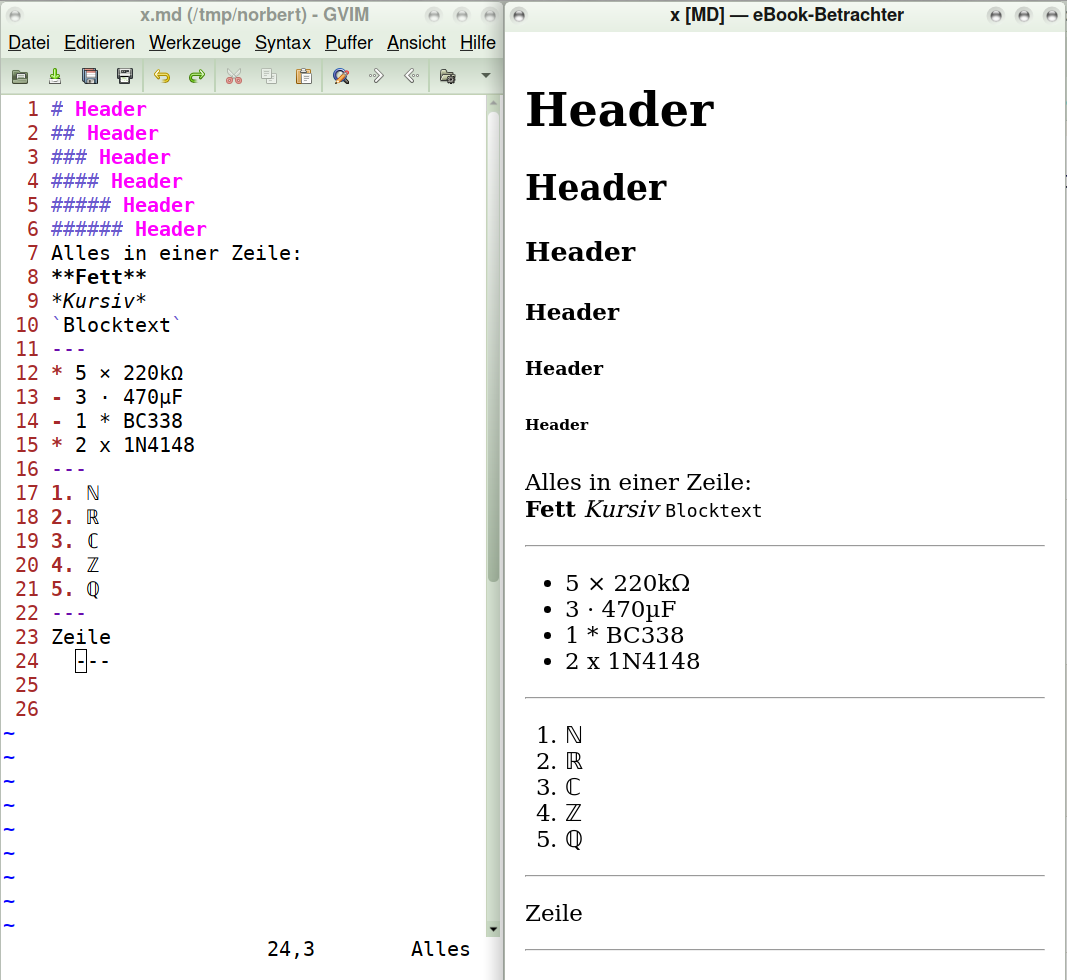
Task: Click the GVIM scrollbar up arrow
Action: click(493, 103)
